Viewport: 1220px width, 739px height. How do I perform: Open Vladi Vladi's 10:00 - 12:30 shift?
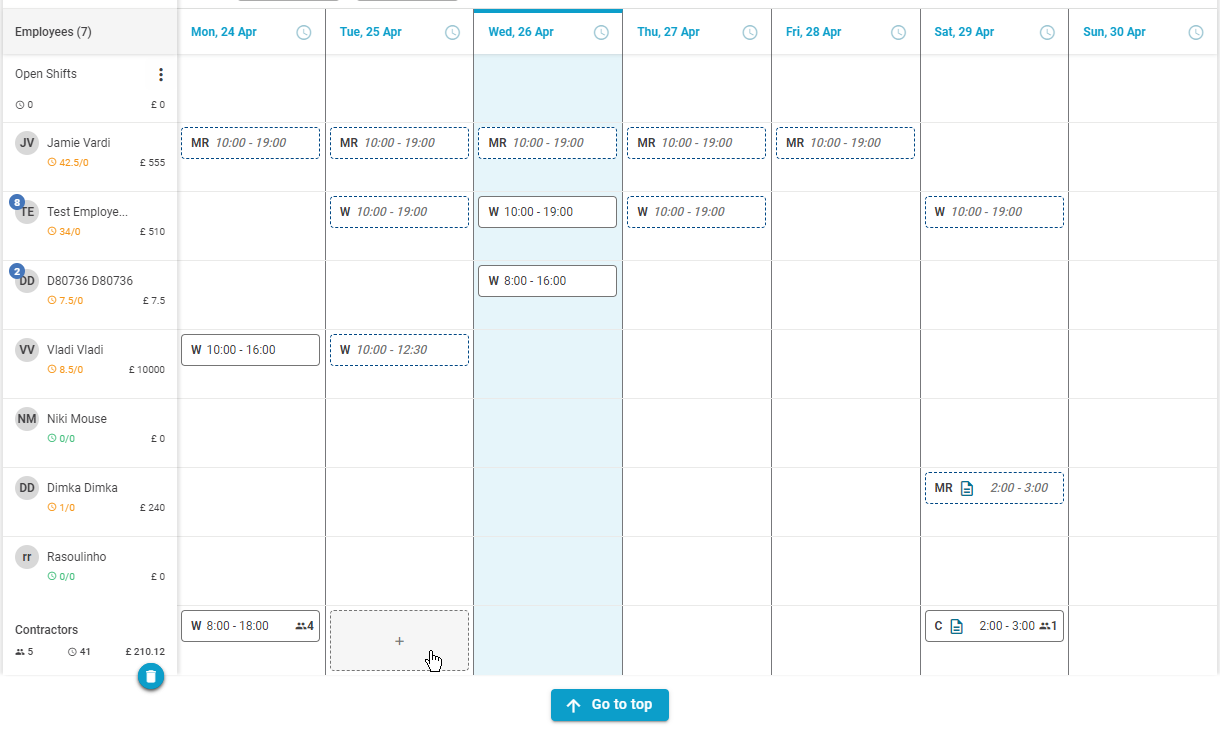(x=399, y=350)
